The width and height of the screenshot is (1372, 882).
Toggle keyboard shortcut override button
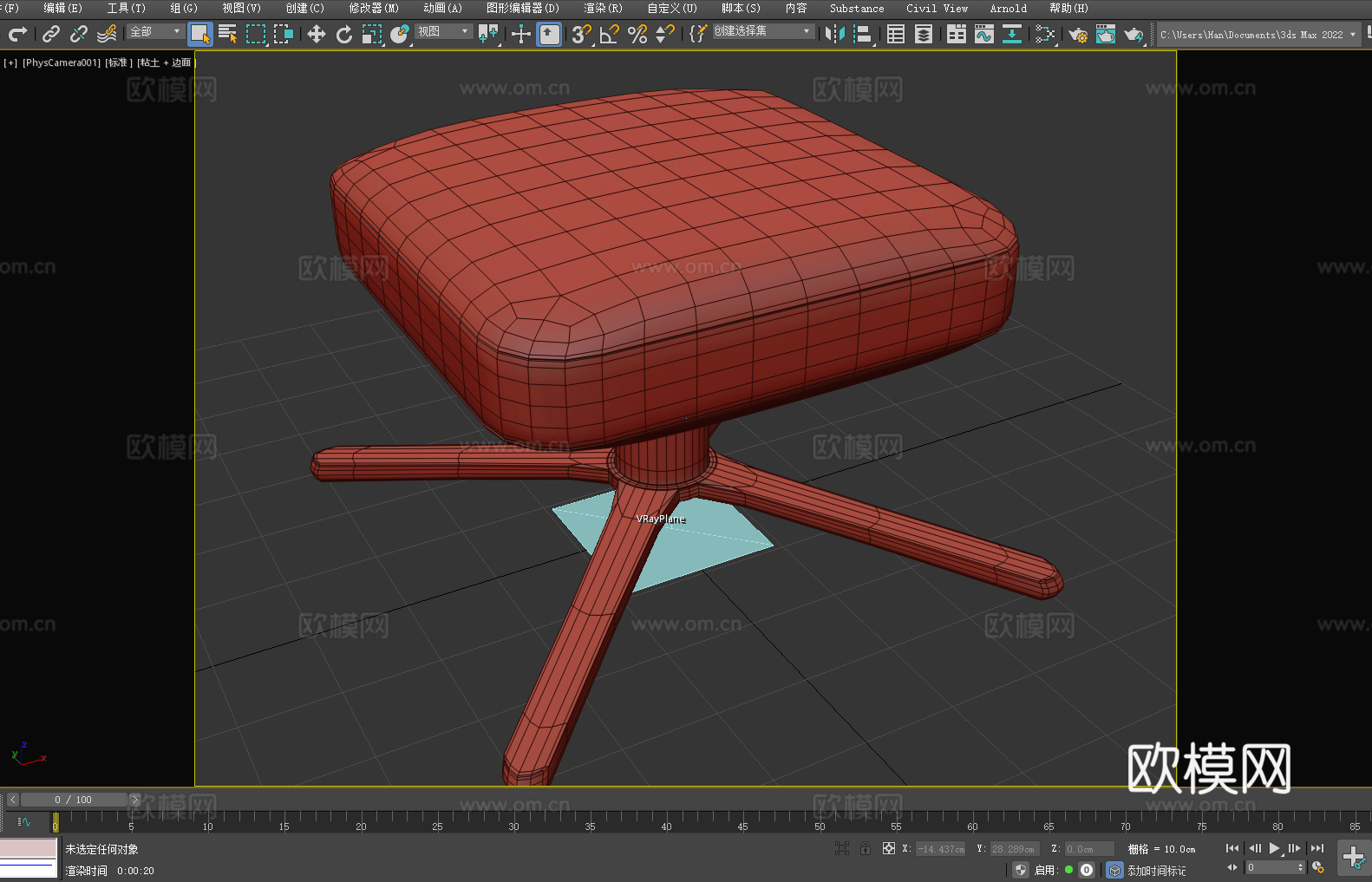[x=549, y=34]
